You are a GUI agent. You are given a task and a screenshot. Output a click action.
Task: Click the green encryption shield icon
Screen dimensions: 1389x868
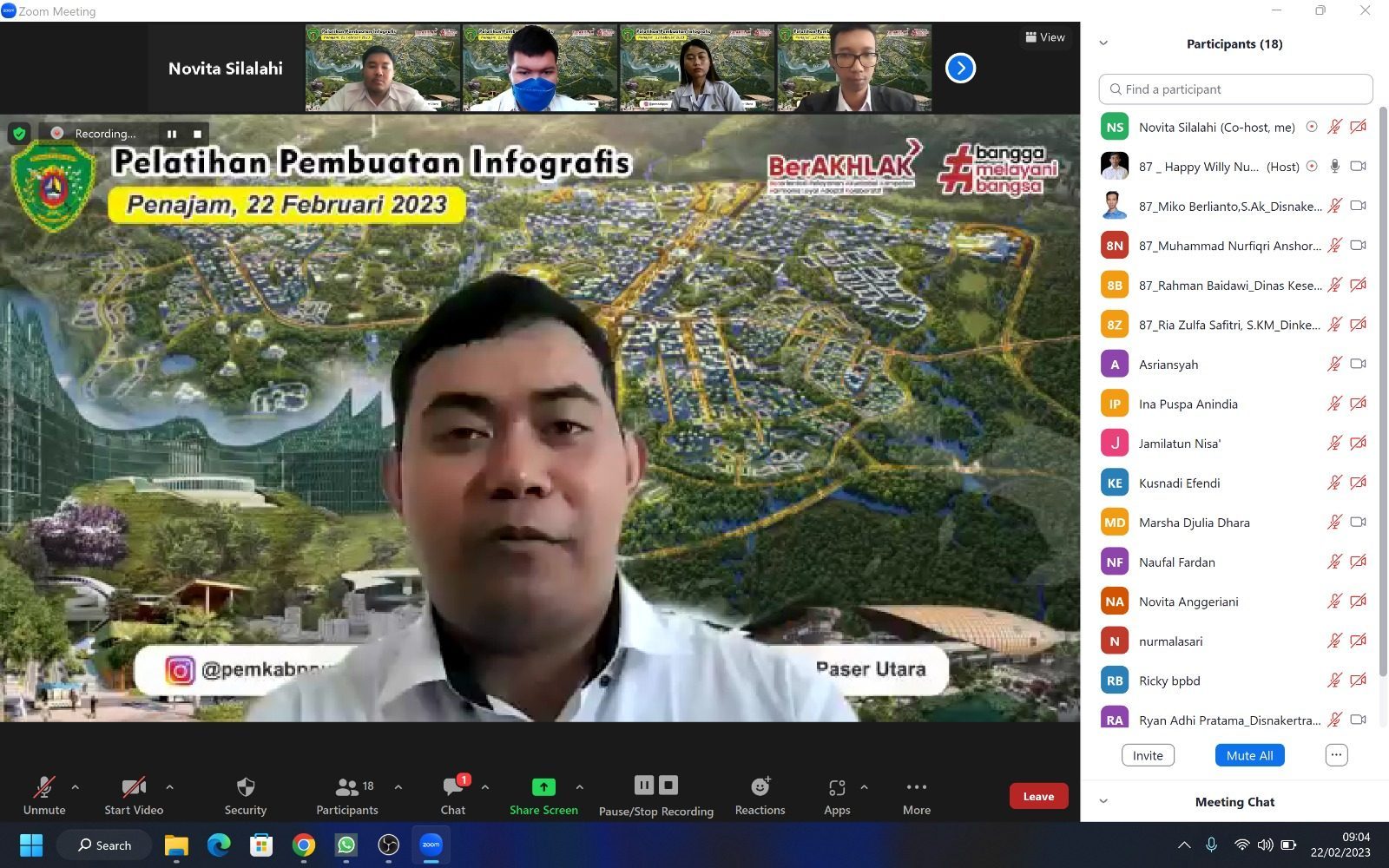click(x=19, y=134)
